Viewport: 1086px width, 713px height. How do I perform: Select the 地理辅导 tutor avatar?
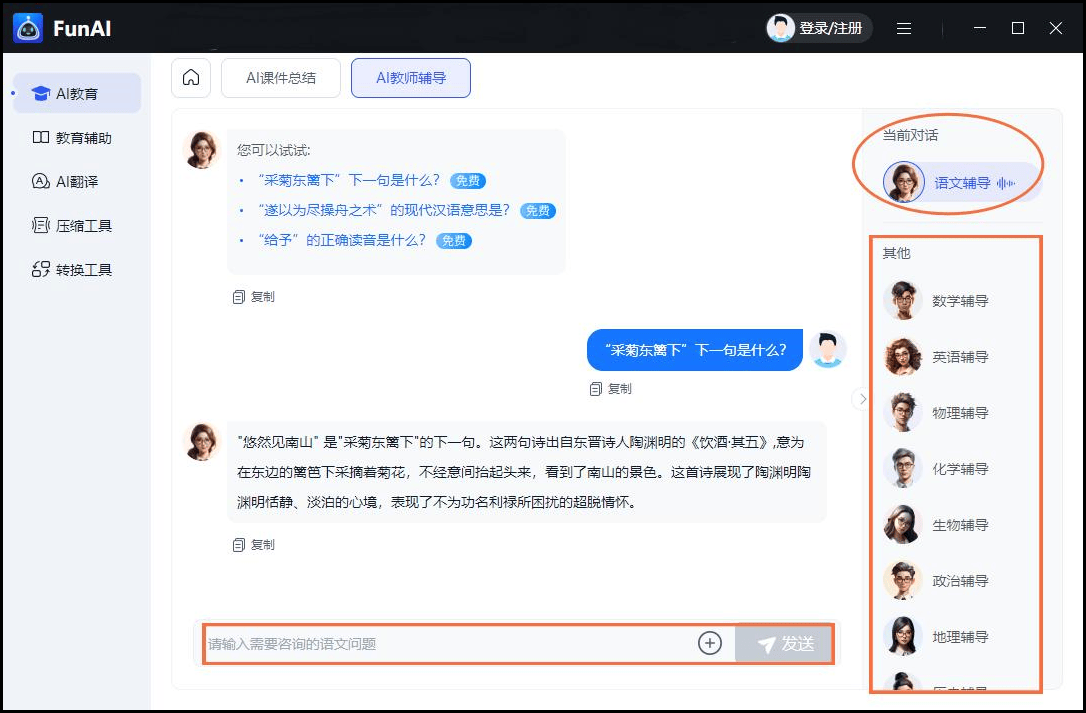(x=902, y=636)
